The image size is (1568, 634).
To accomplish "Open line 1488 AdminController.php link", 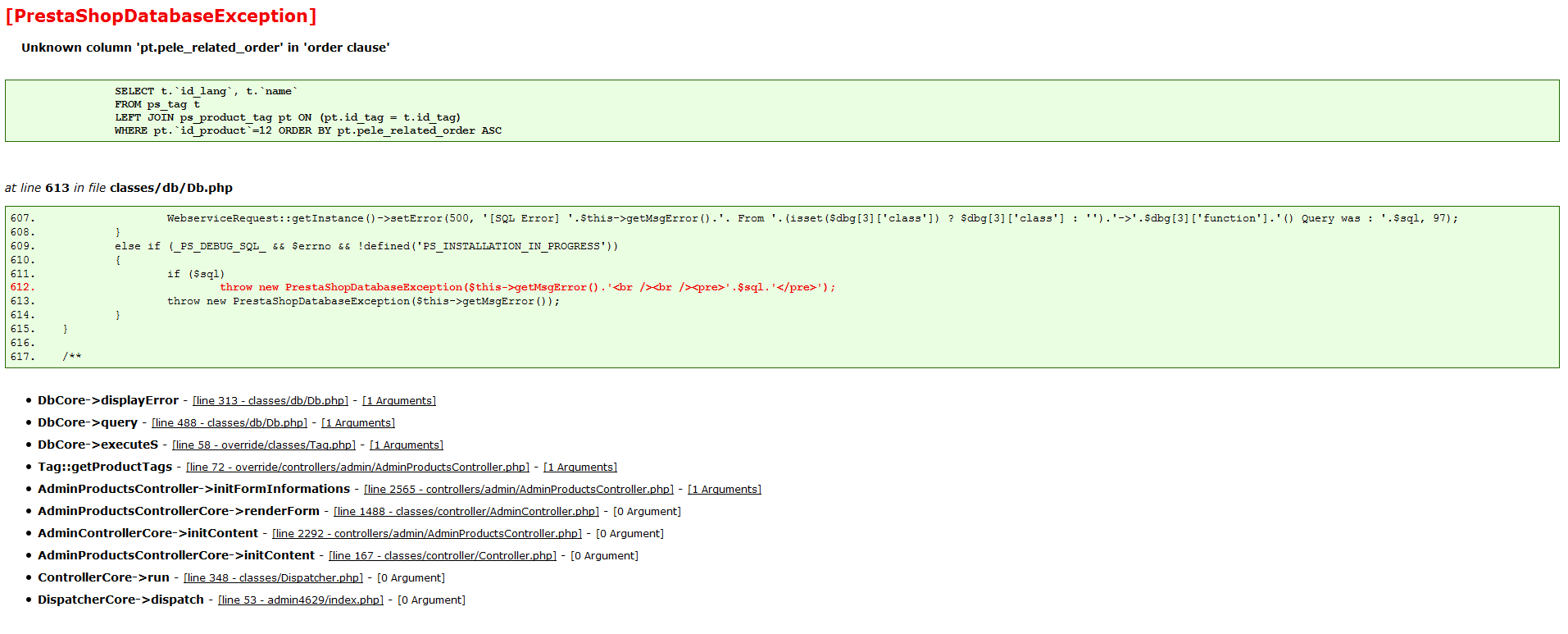I will [466, 511].
